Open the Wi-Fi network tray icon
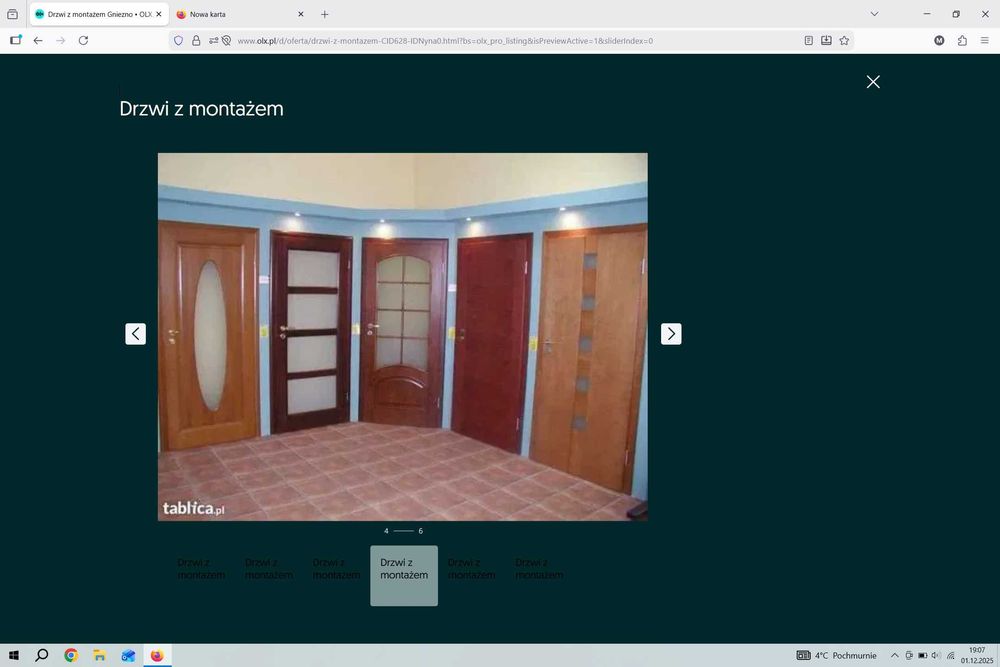The width and height of the screenshot is (1000, 667). pos(950,656)
